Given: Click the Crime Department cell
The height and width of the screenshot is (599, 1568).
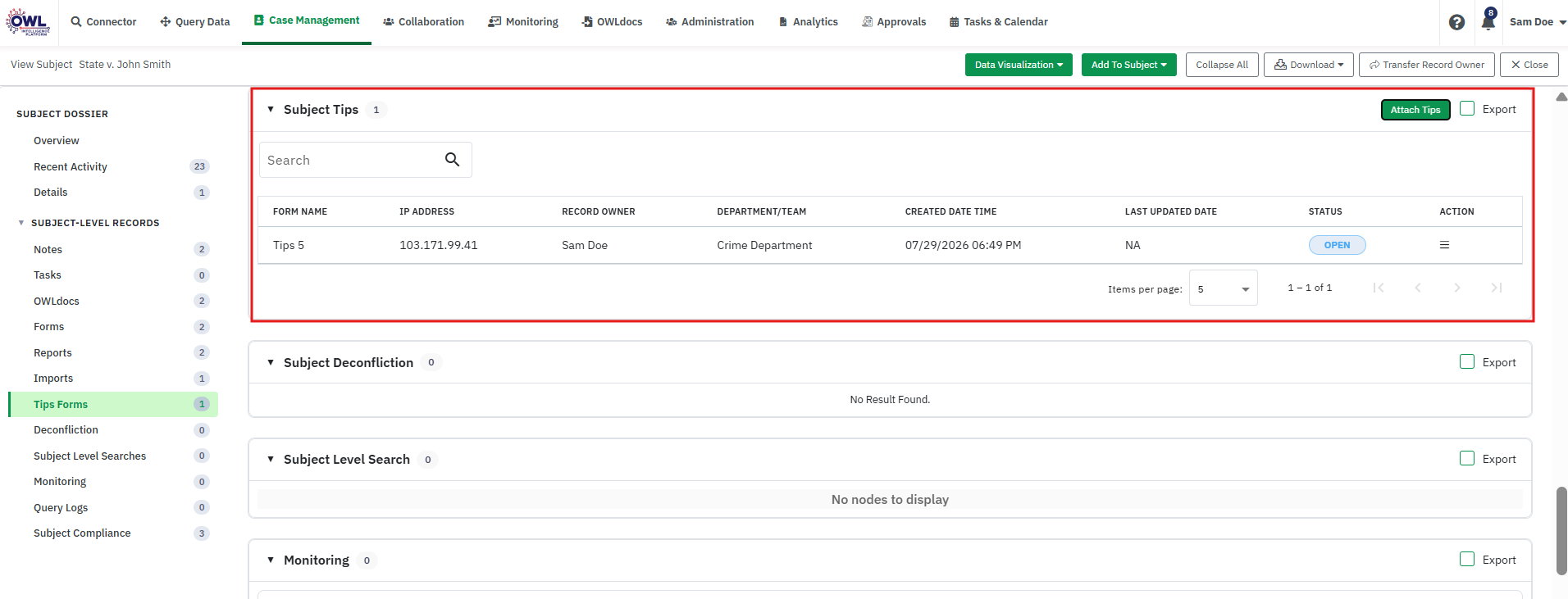Looking at the screenshot, I should pyautogui.click(x=764, y=245).
